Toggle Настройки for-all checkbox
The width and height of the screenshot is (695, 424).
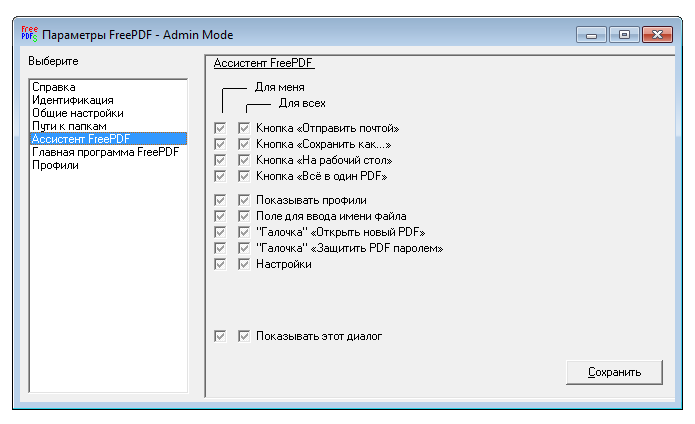coord(243,264)
